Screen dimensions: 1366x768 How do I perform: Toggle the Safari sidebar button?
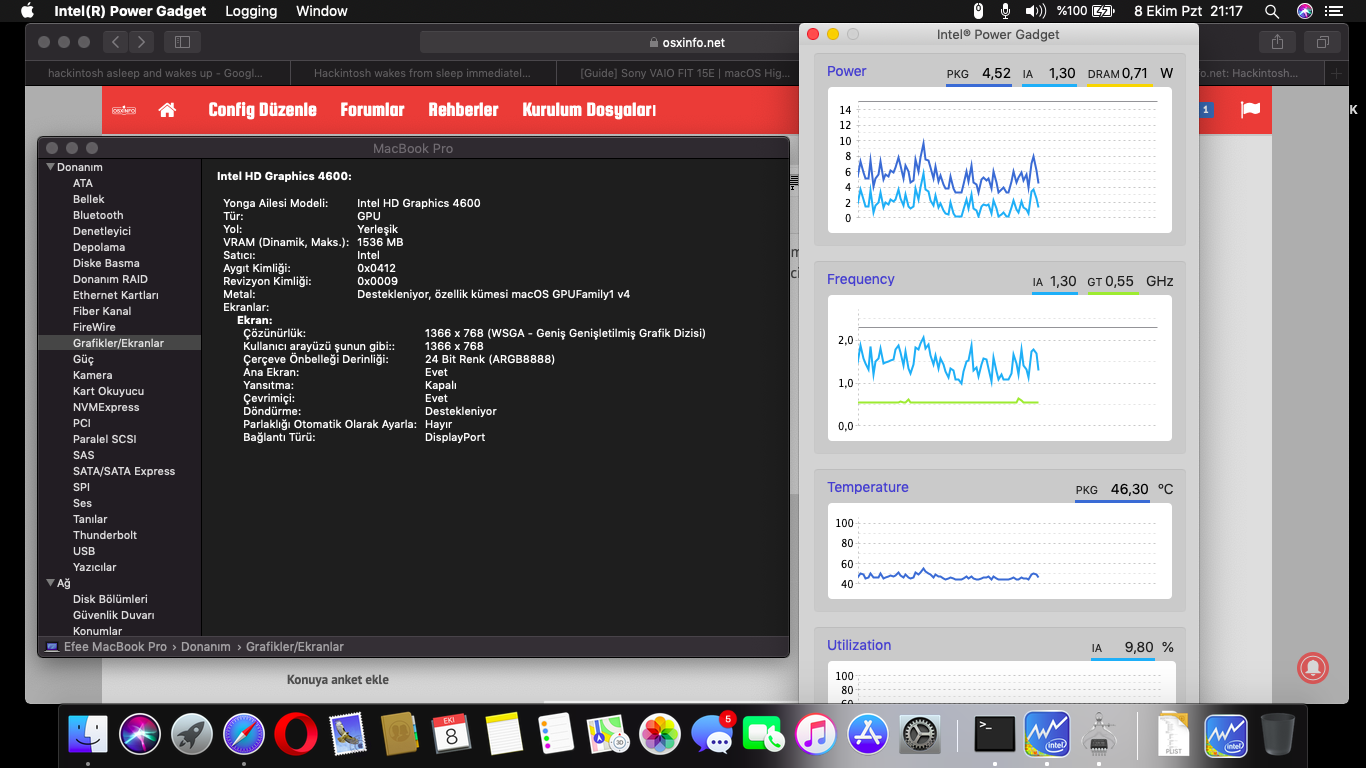point(182,42)
